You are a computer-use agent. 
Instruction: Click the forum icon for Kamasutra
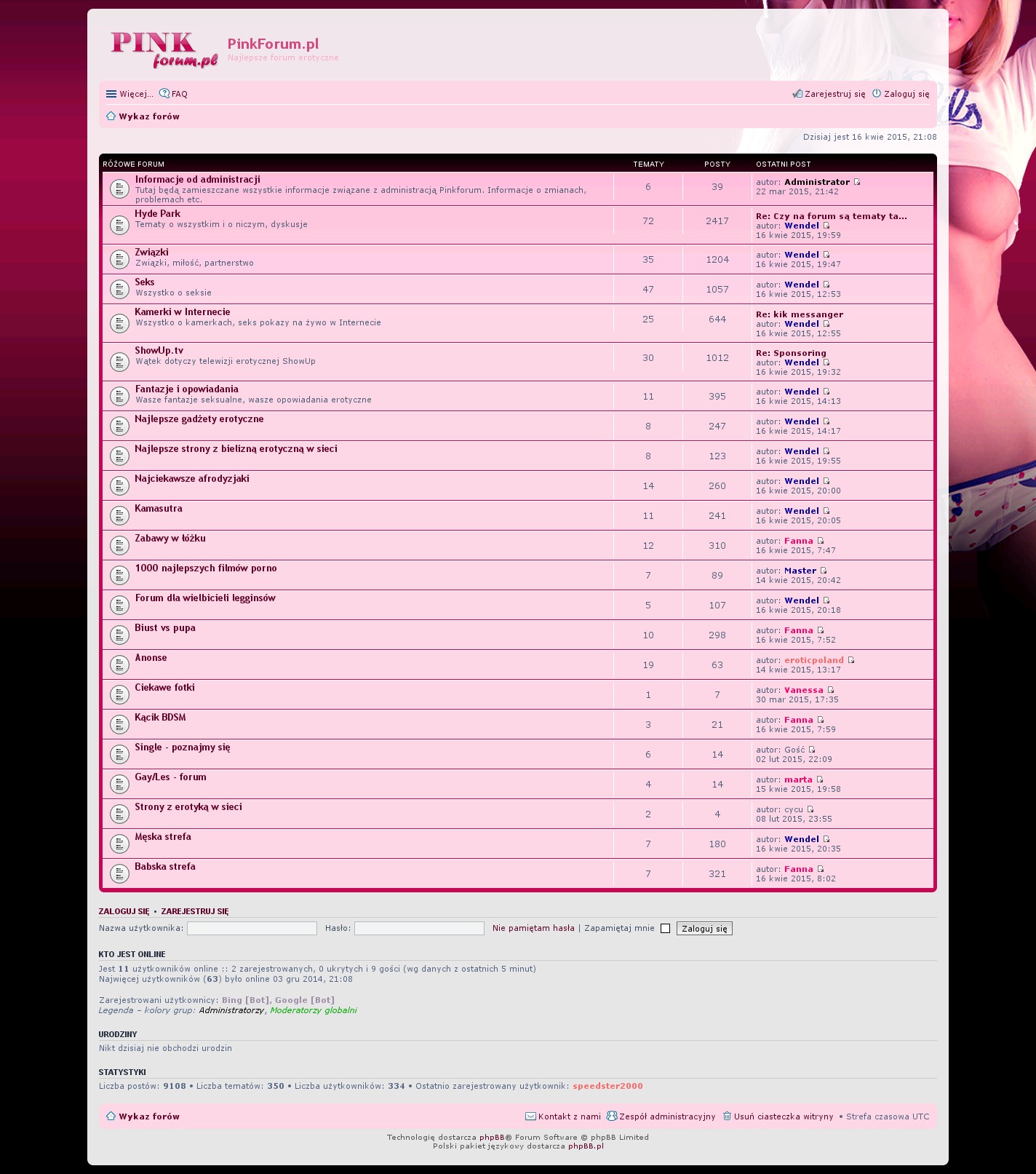click(119, 515)
